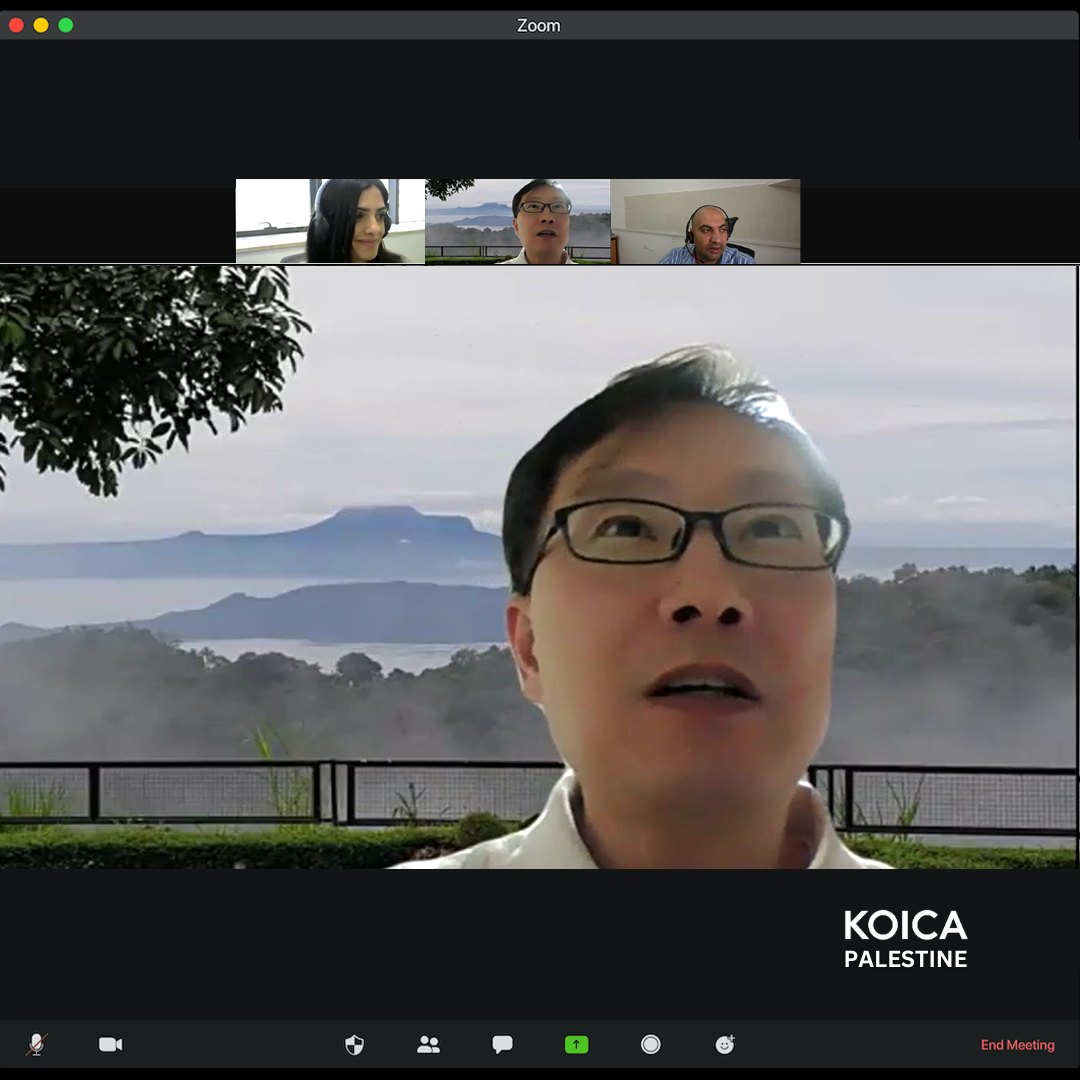Select the middle speaker thumbnail with glasses
The image size is (1080, 1080).
coord(517,221)
